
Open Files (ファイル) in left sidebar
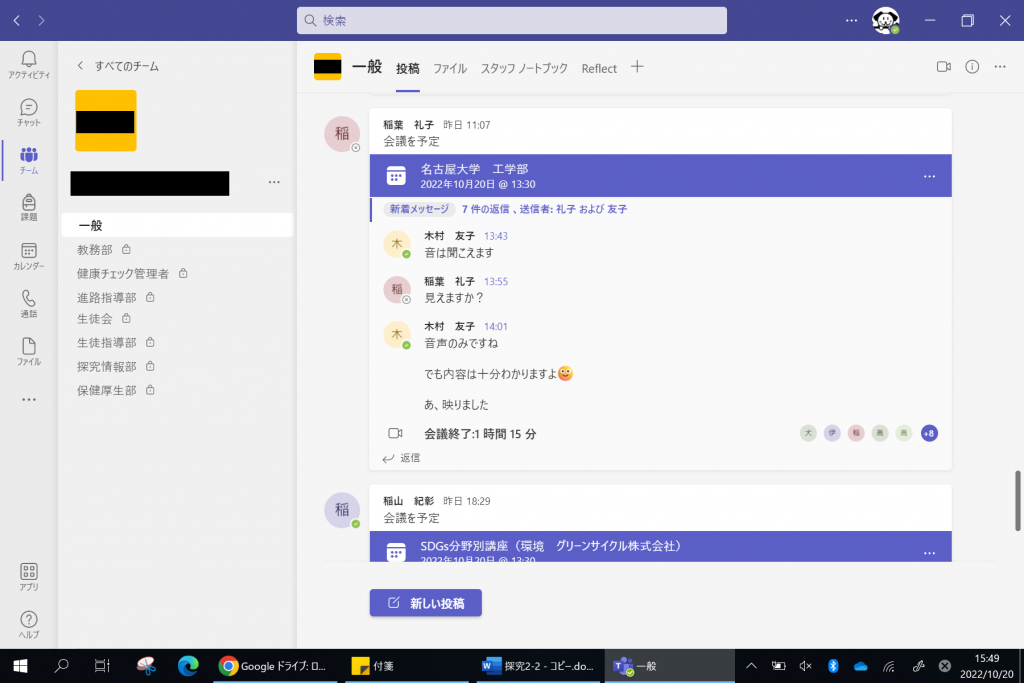point(29,351)
